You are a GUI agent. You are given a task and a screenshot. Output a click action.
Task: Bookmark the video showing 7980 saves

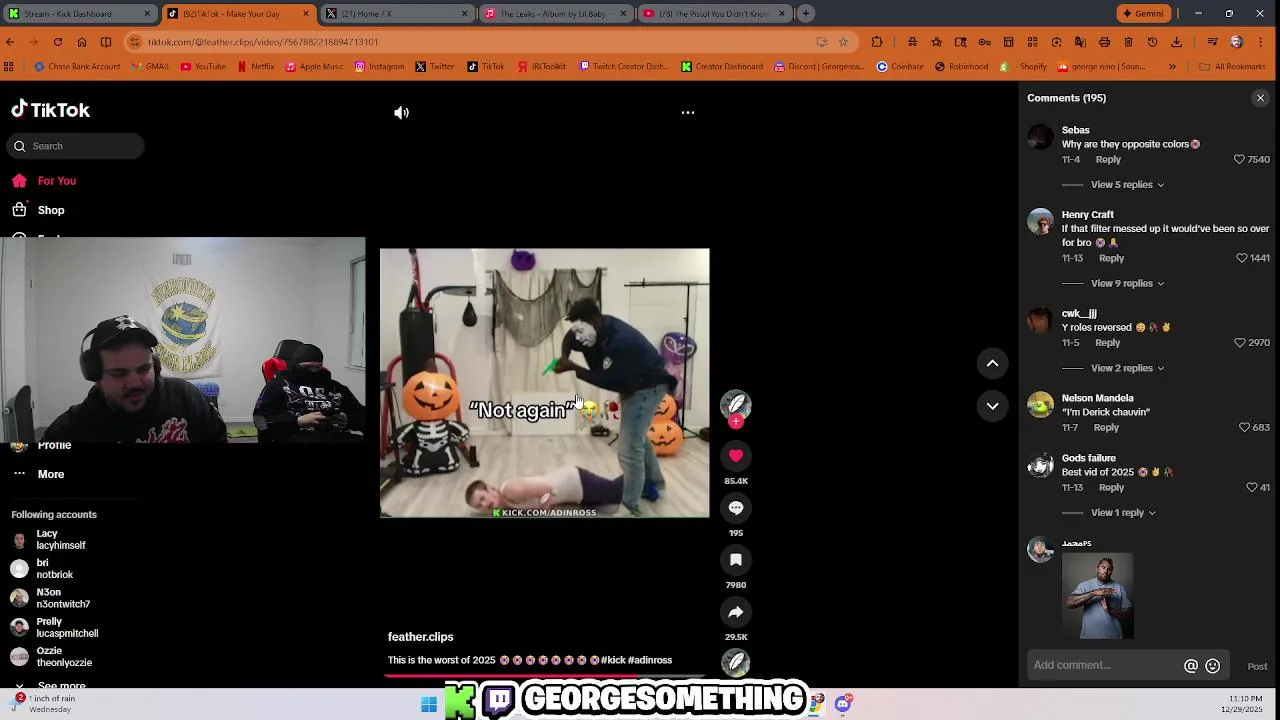pos(736,560)
